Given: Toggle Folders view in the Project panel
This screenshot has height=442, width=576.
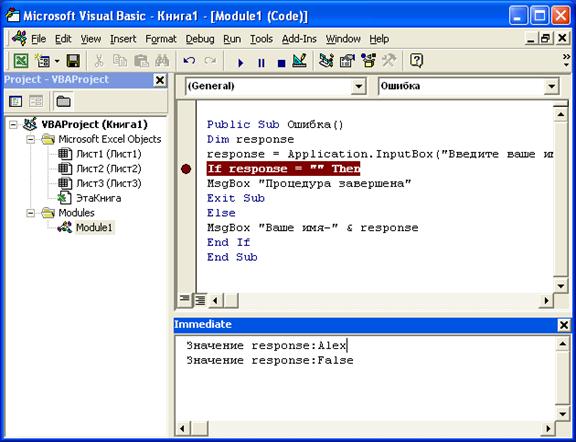Looking at the screenshot, I should point(63,101).
